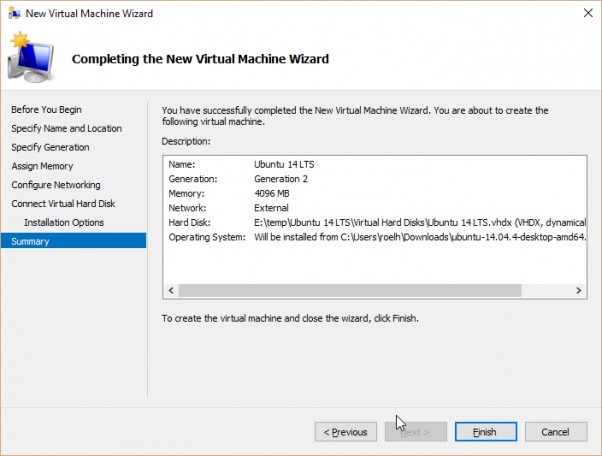Click the Operating System install path text
This screenshot has height=456, width=602.
coord(420,237)
